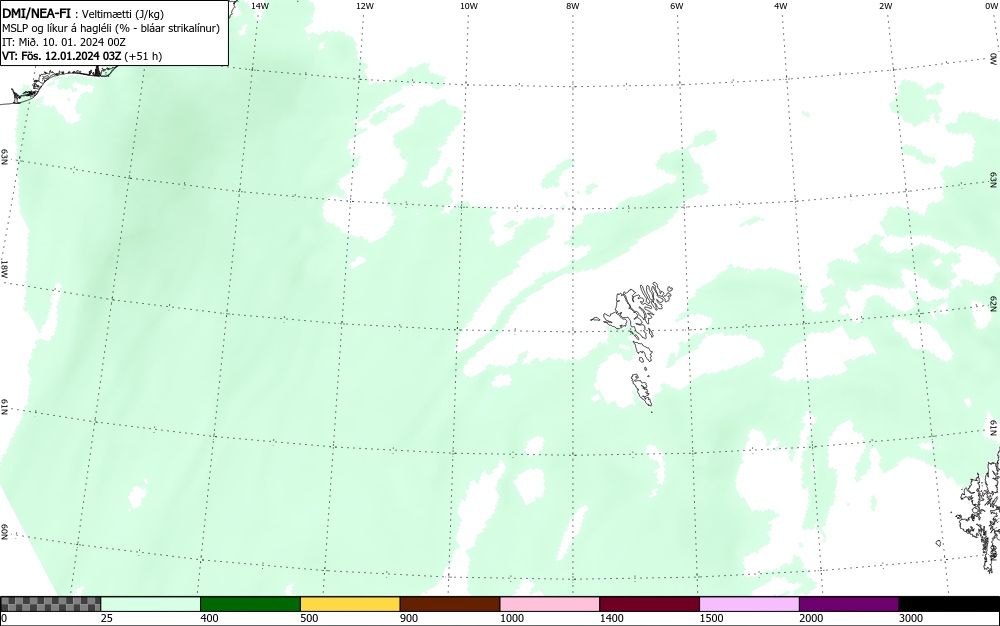This screenshot has height=626, width=1000.
Task: Click the VT: Fös. 12.01.2024 03Z line
Action: [82, 56]
